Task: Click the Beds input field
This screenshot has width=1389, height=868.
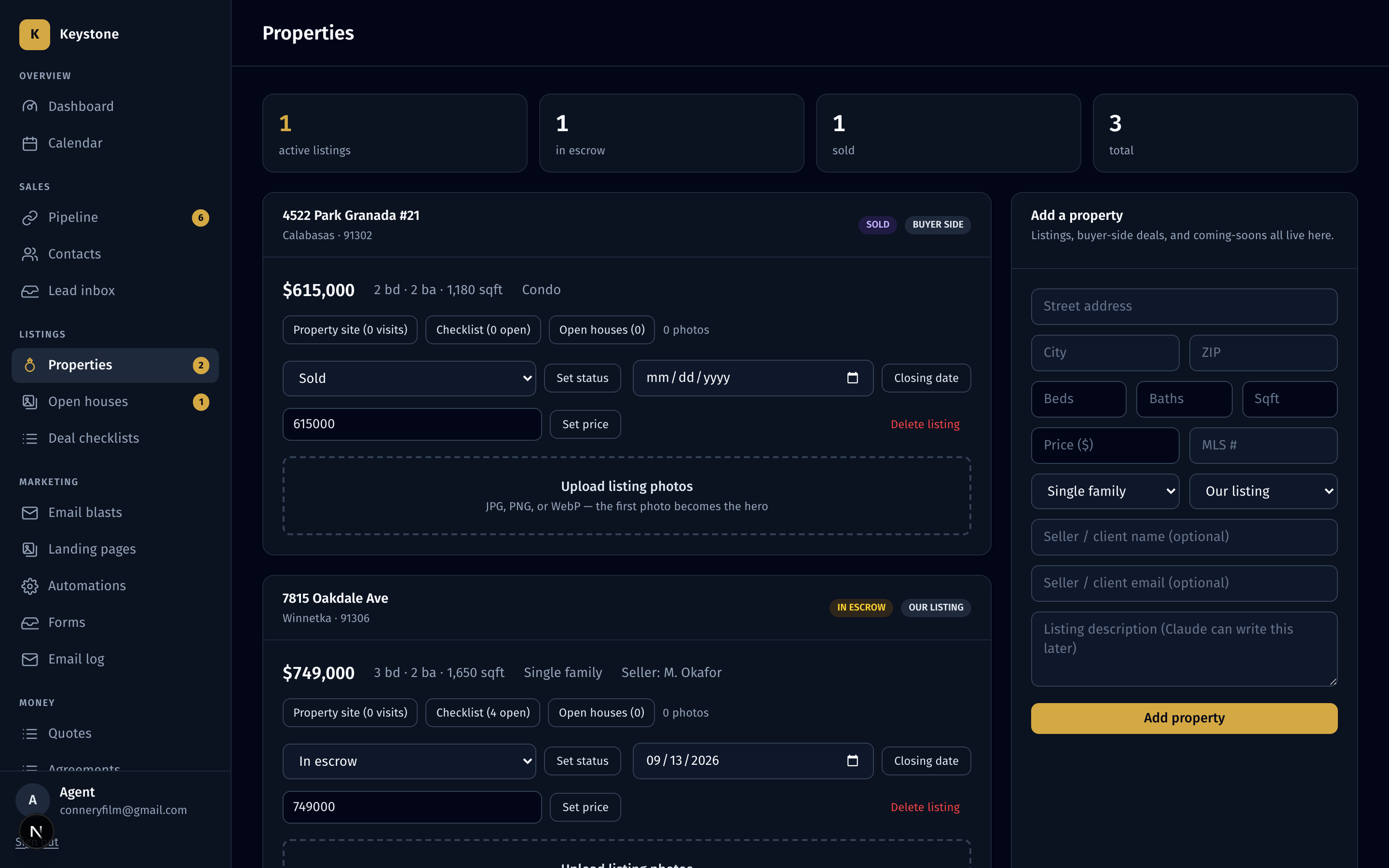Action: pos(1078,399)
